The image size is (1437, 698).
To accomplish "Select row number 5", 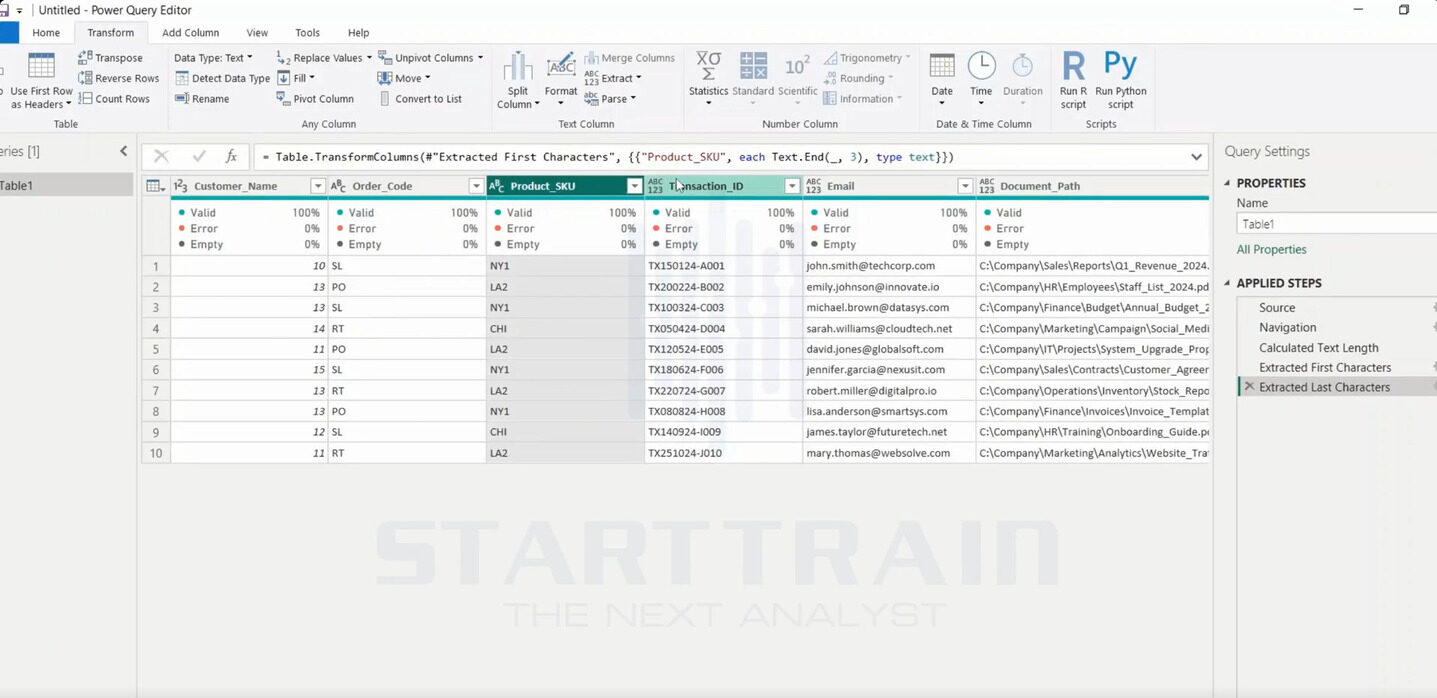I will click(x=156, y=349).
